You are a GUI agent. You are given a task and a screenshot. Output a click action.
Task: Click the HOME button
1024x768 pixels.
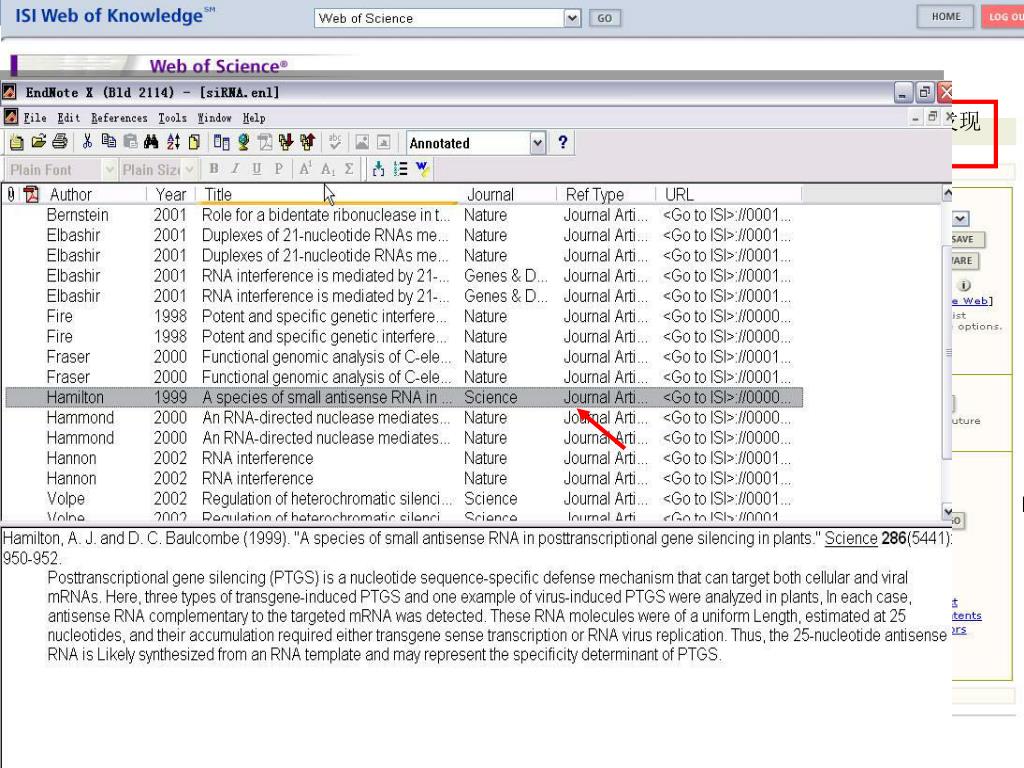(x=946, y=16)
